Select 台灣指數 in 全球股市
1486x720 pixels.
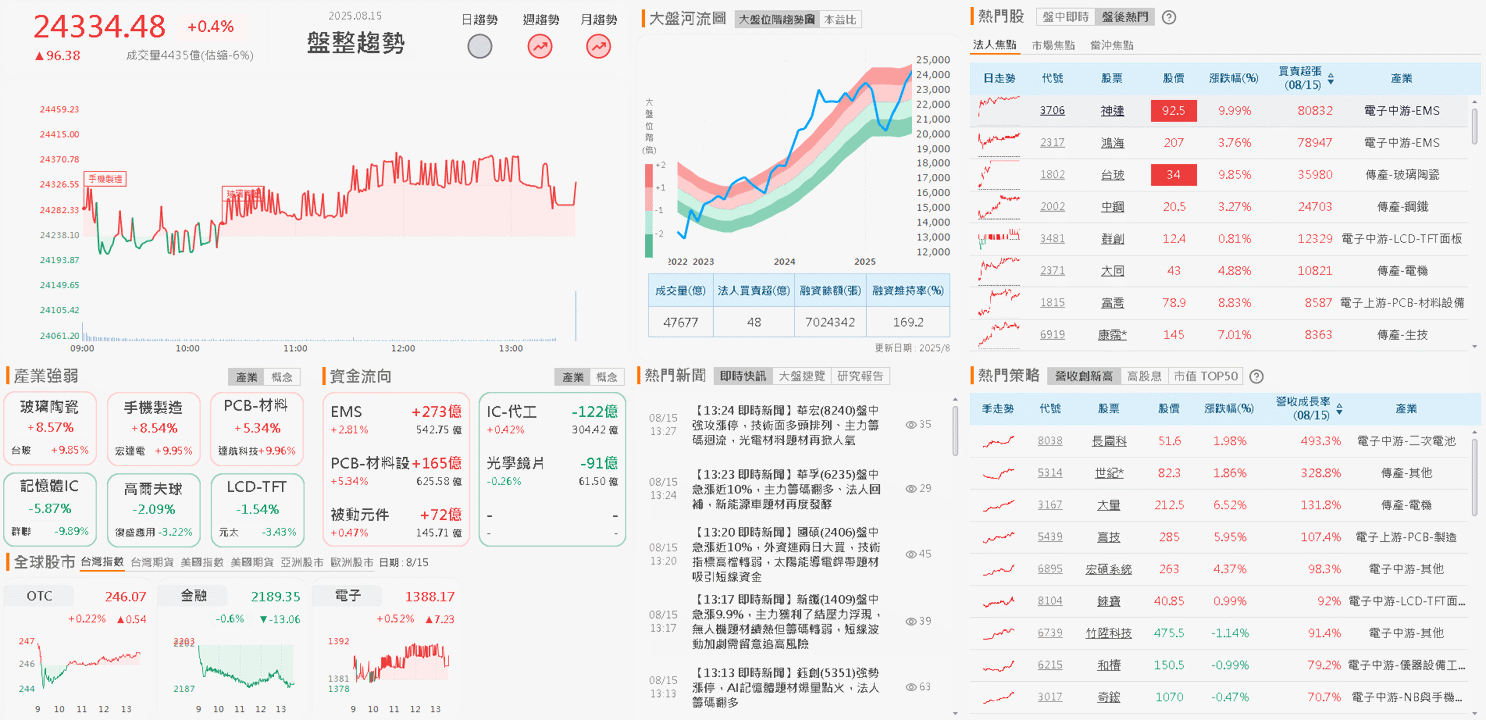click(102, 563)
